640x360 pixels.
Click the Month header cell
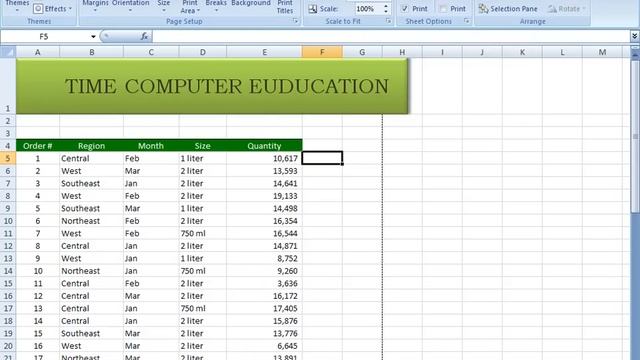tap(151, 146)
